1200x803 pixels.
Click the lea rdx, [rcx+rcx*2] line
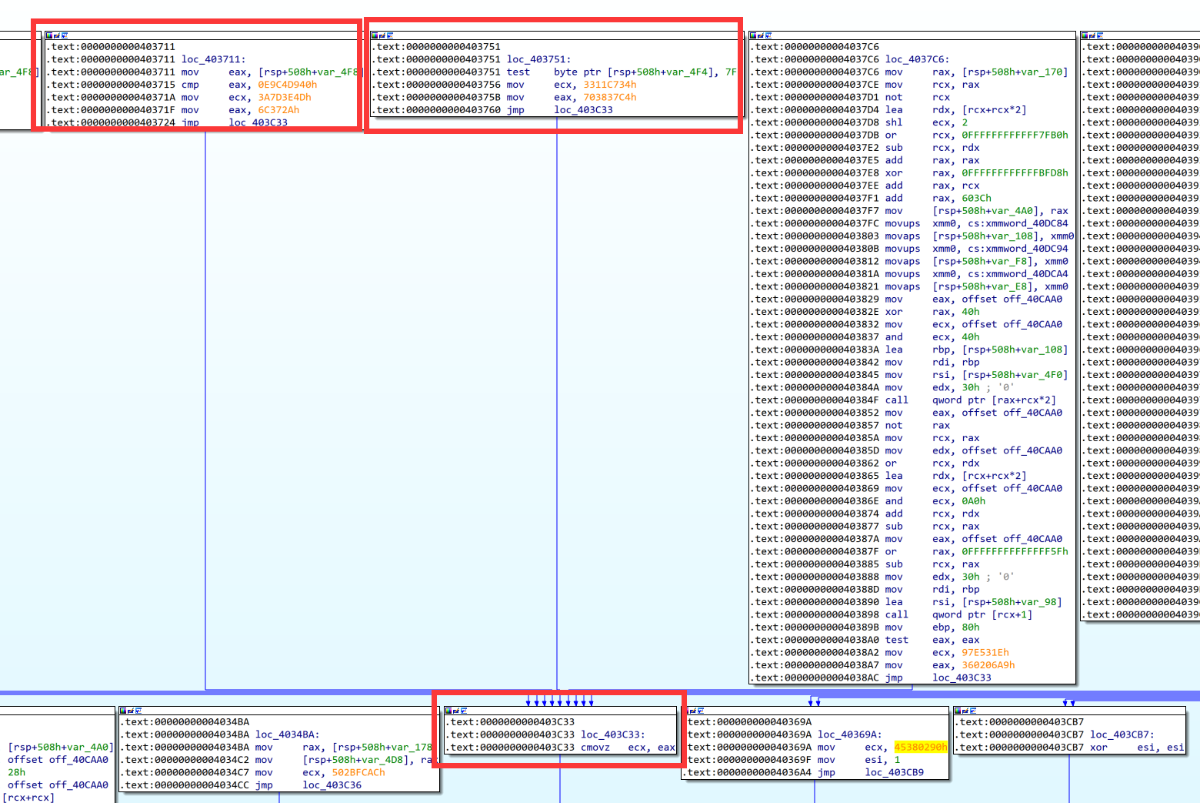(x=887, y=110)
